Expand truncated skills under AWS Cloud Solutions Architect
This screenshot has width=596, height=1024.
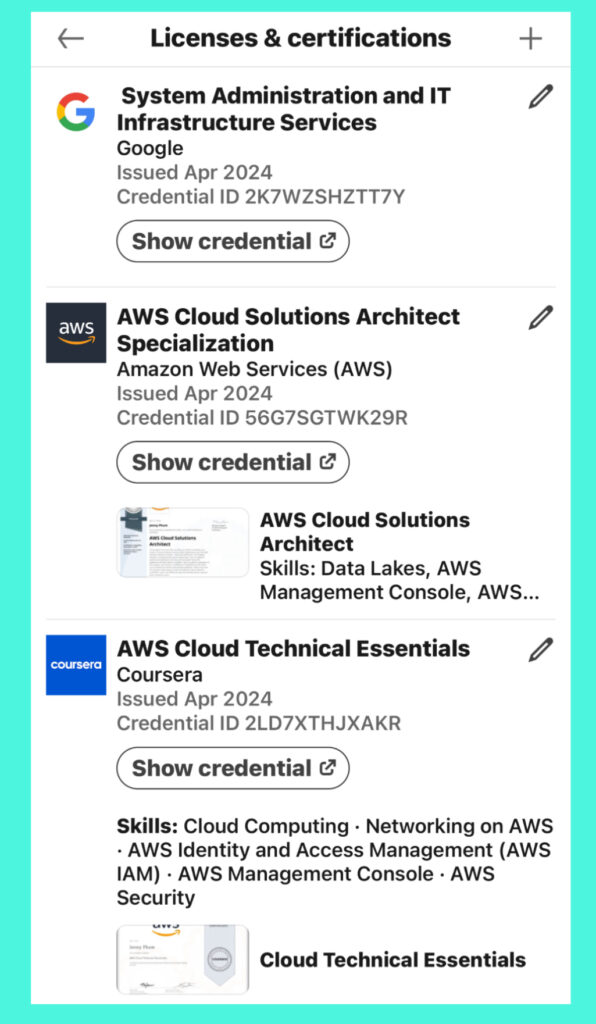point(400,580)
